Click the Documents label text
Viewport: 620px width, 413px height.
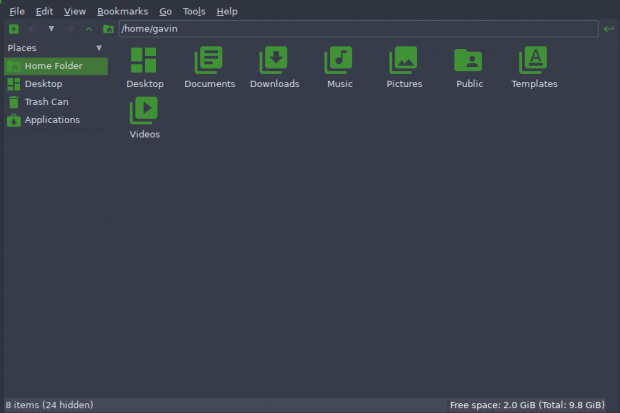pos(210,84)
